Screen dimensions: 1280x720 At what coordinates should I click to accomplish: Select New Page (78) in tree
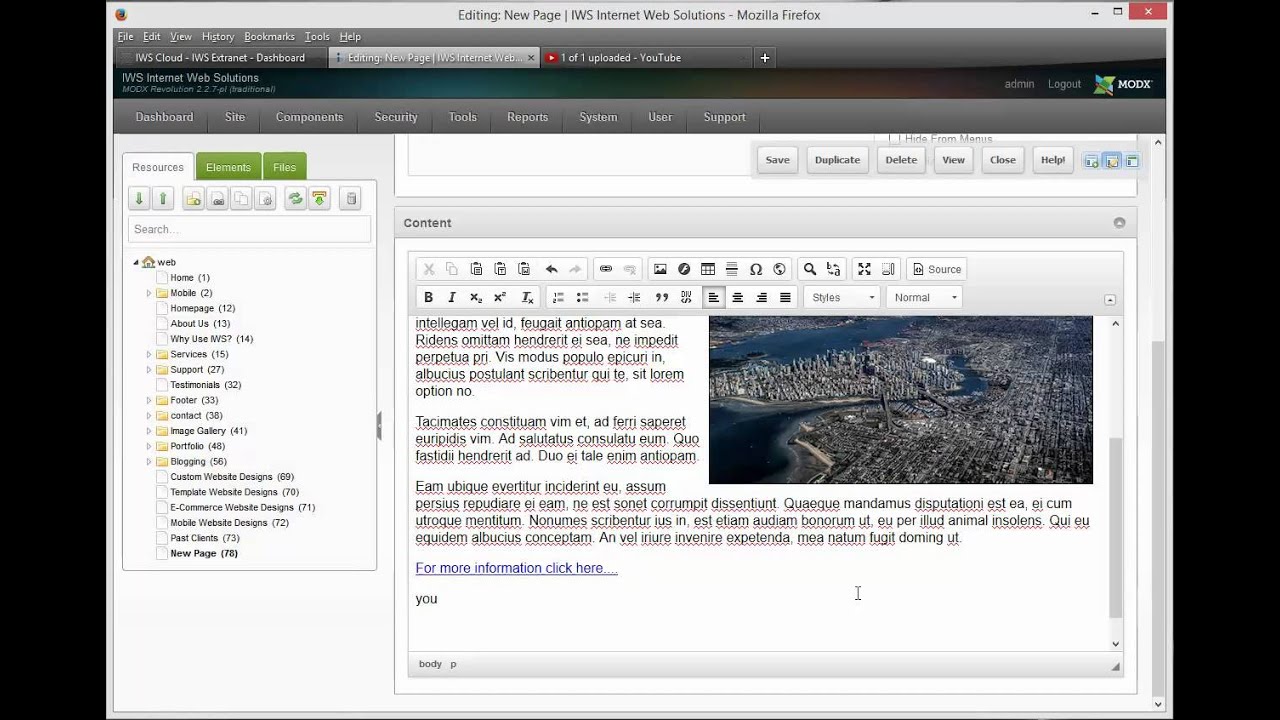point(204,553)
